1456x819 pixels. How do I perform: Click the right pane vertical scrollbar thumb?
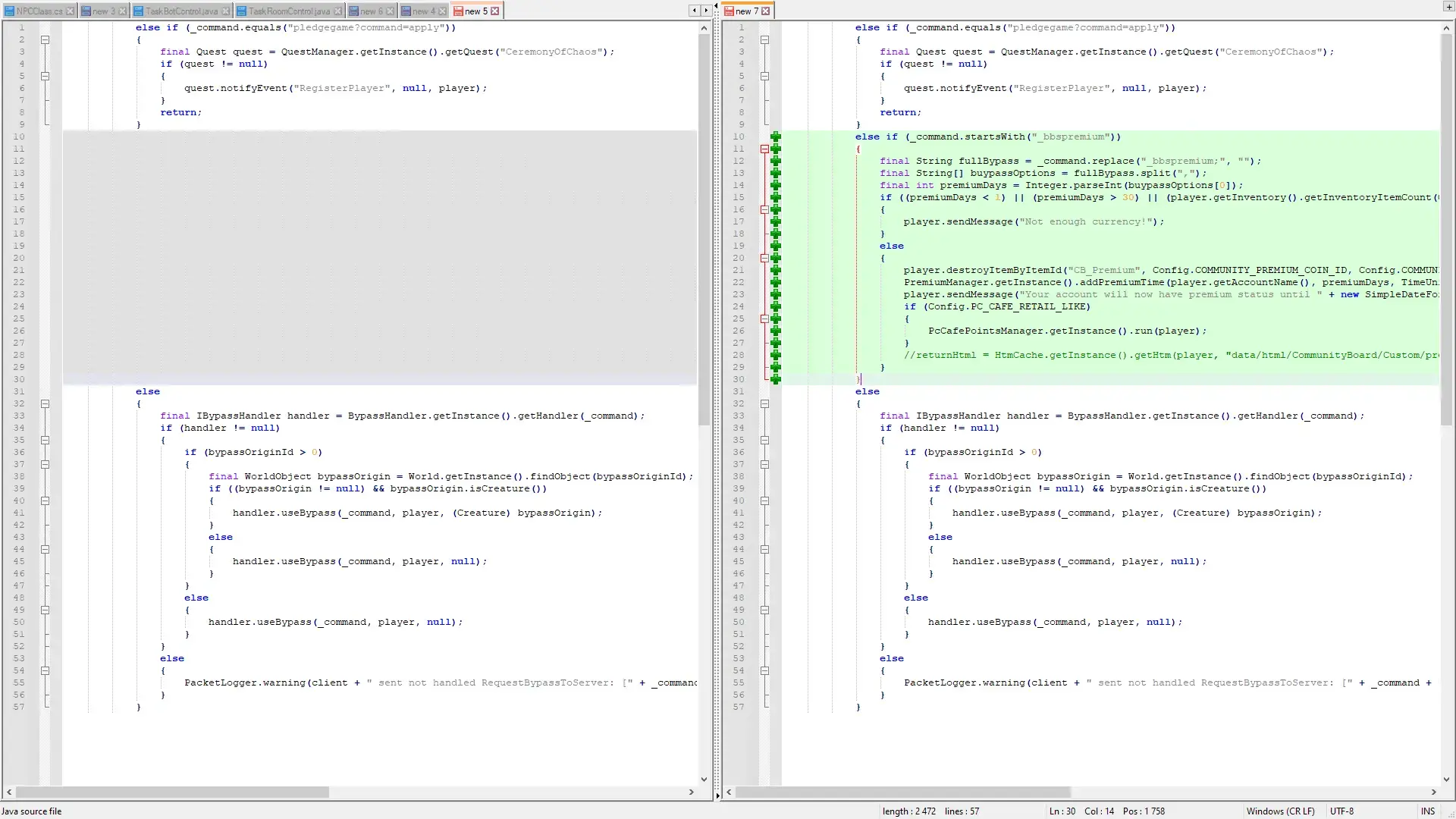[1446, 231]
